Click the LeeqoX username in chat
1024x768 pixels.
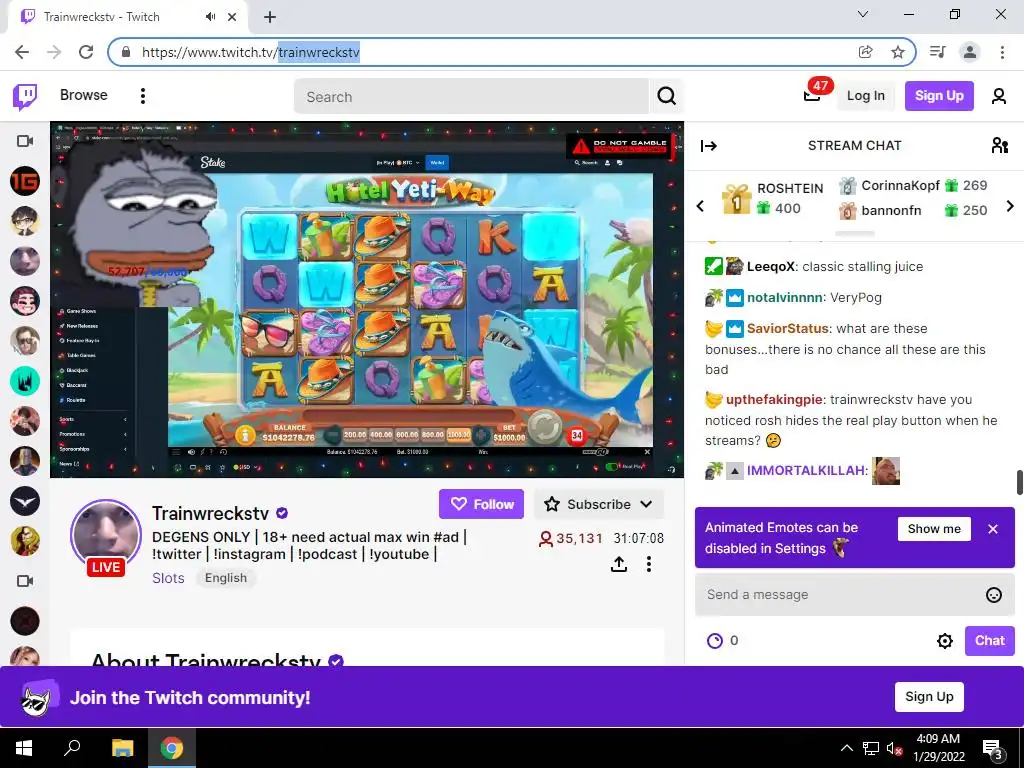[x=771, y=266]
